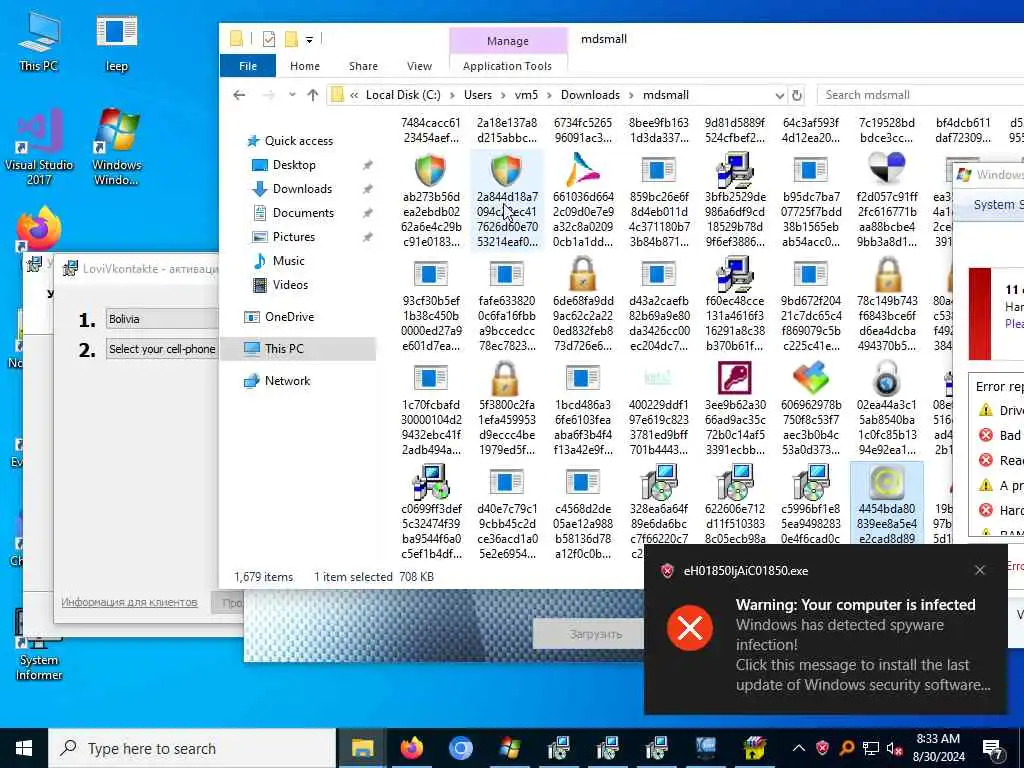
Task: Select This PC in navigation pane
Action: coord(298,349)
